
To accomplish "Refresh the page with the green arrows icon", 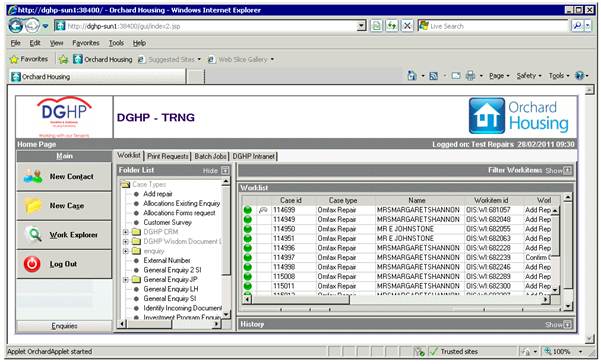I will (x=392, y=26).
